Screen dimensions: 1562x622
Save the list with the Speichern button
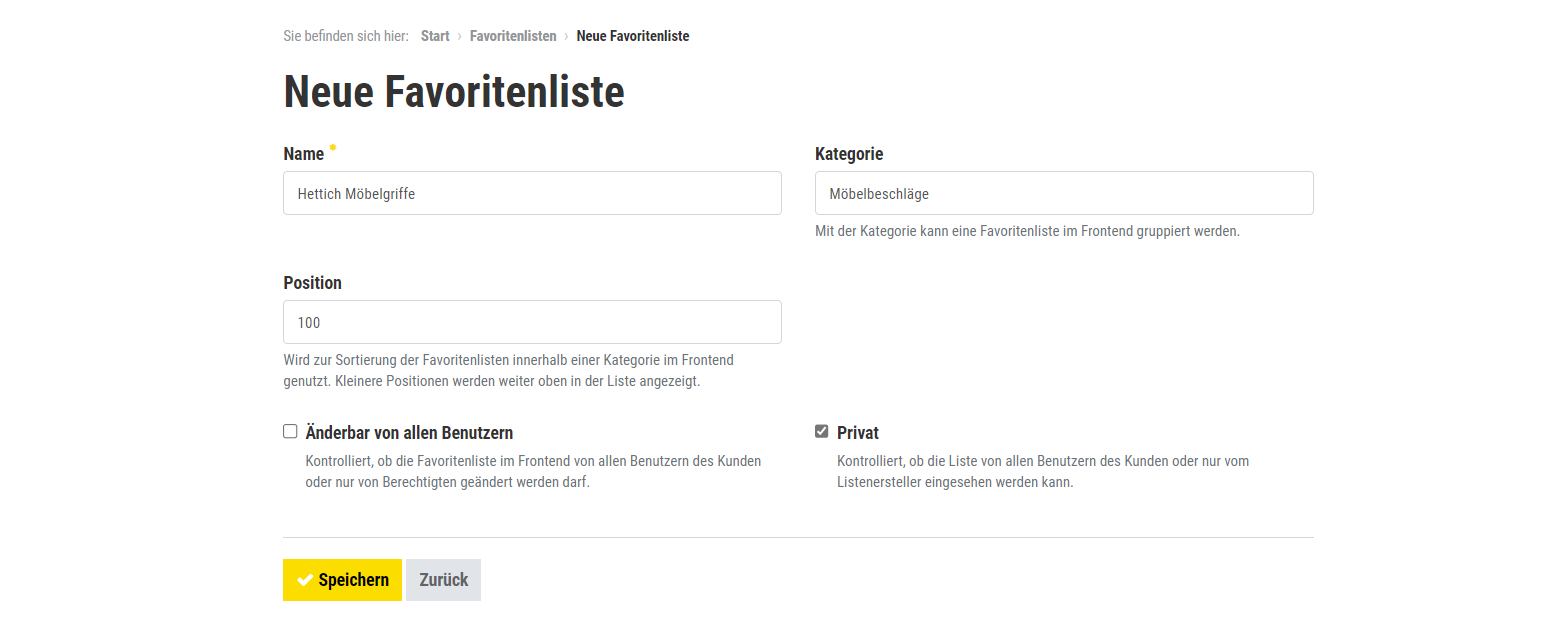[x=342, y=580]
